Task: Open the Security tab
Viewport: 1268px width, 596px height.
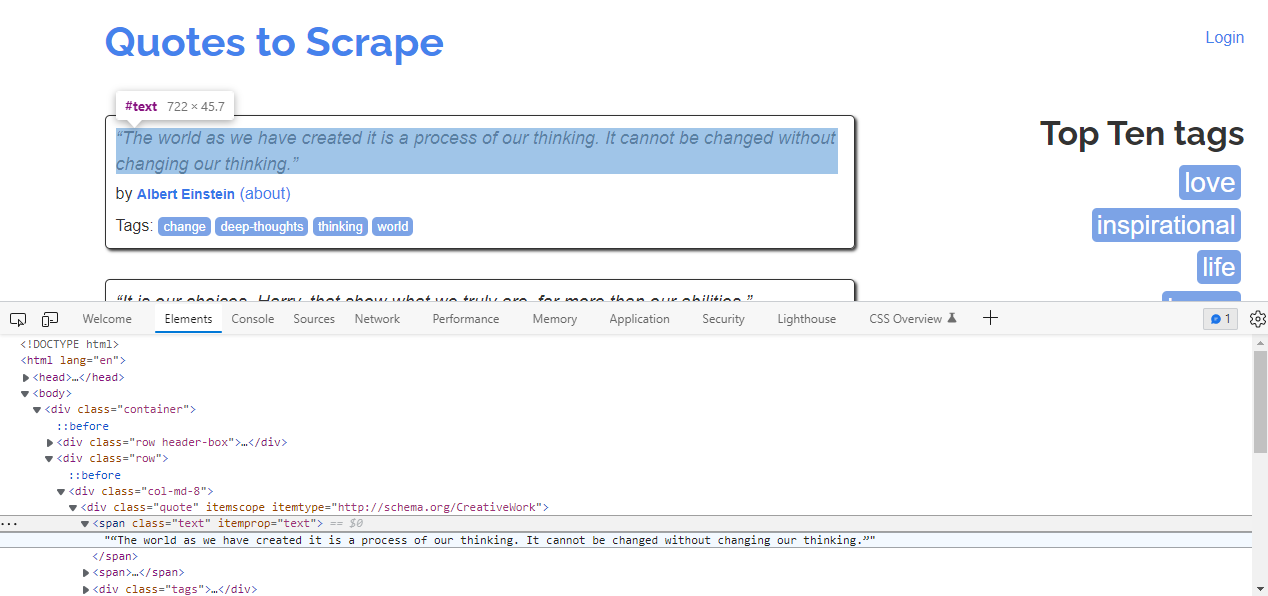Action: [x=723, y=319]
